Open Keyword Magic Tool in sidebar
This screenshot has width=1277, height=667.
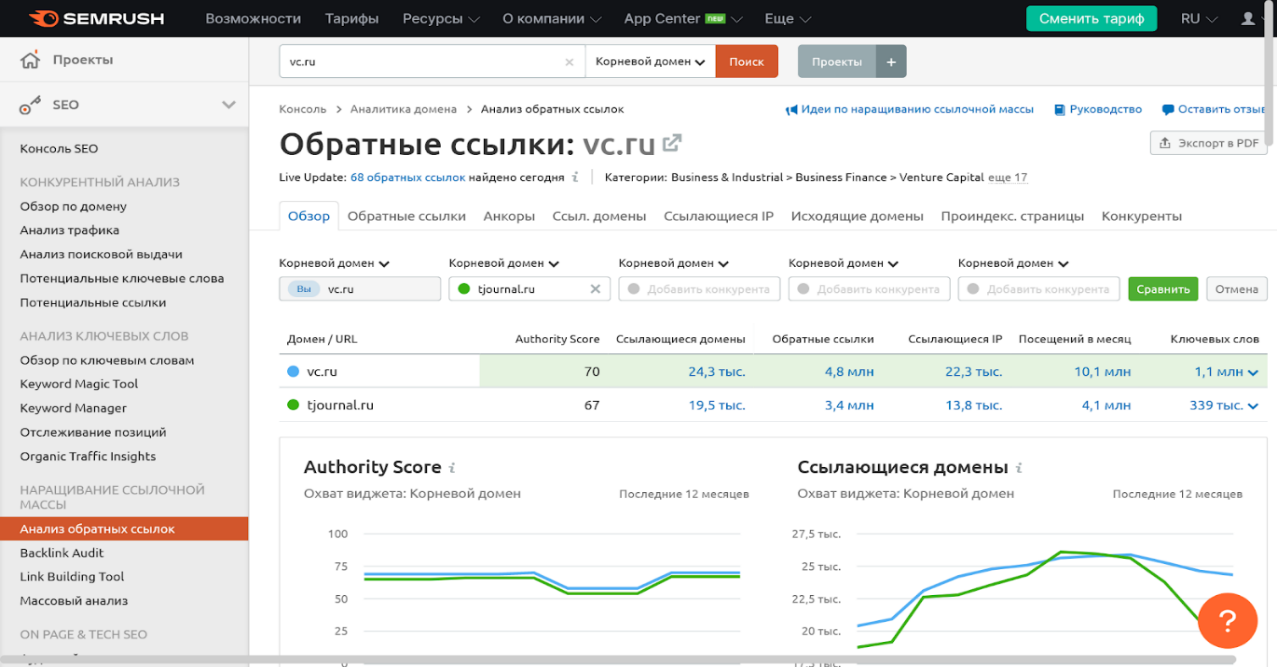pos(79,384)
